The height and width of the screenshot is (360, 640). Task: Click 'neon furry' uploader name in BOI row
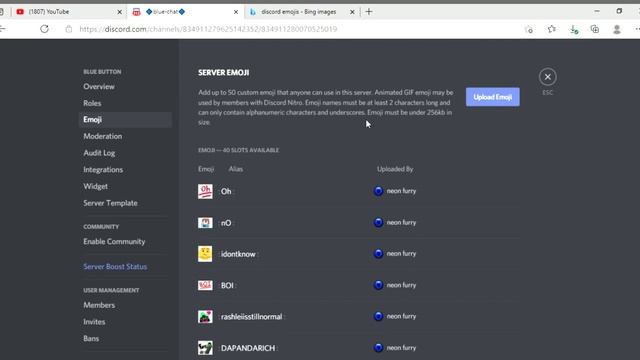click(401, 285)
